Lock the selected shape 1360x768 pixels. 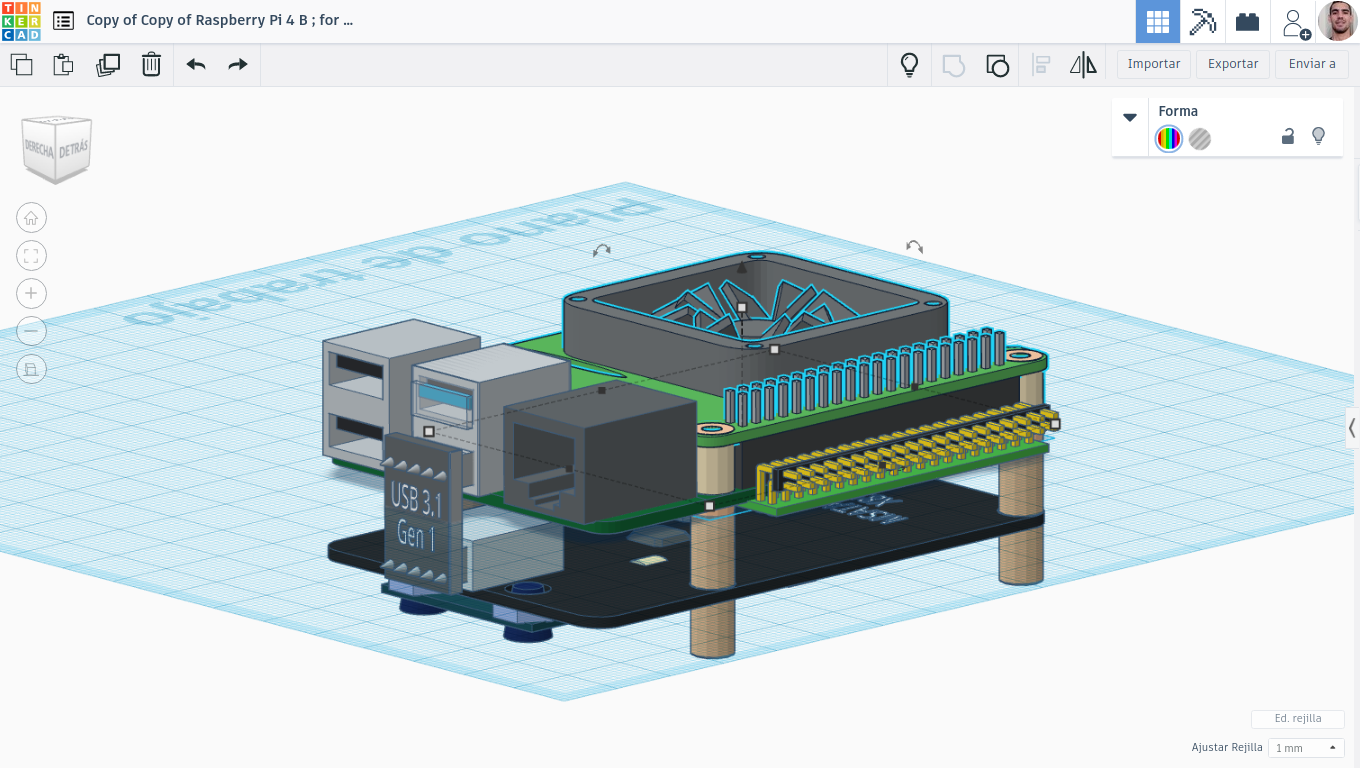coord(1288,136)
